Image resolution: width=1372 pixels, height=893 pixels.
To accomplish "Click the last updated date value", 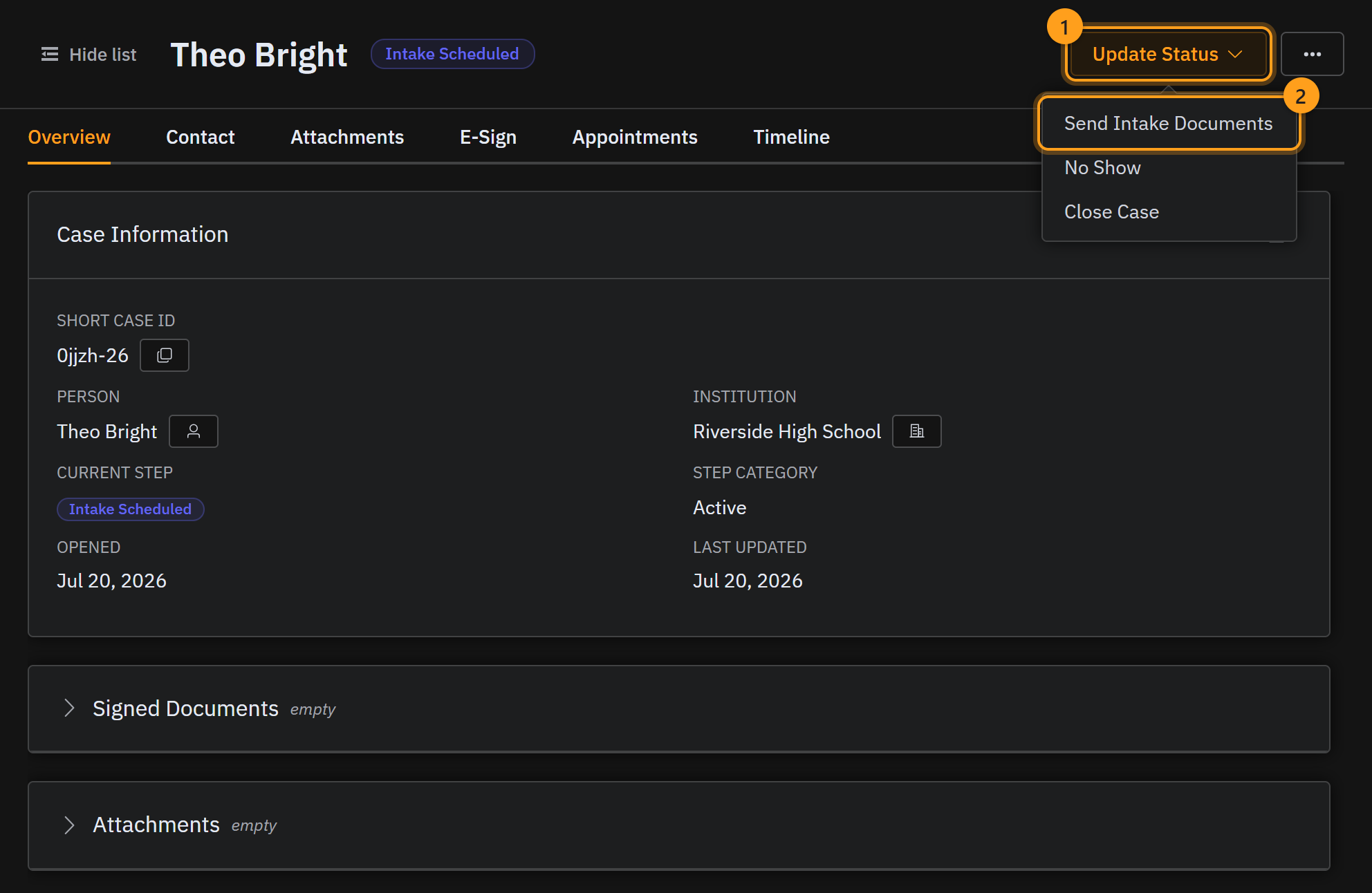I will tap(748, 581).
